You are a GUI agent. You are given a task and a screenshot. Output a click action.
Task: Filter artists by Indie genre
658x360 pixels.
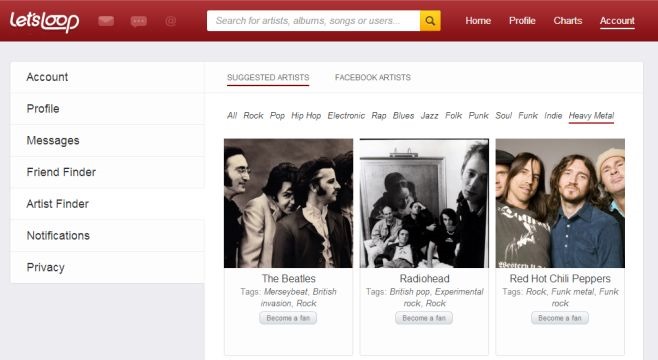(x=553, y=115)
